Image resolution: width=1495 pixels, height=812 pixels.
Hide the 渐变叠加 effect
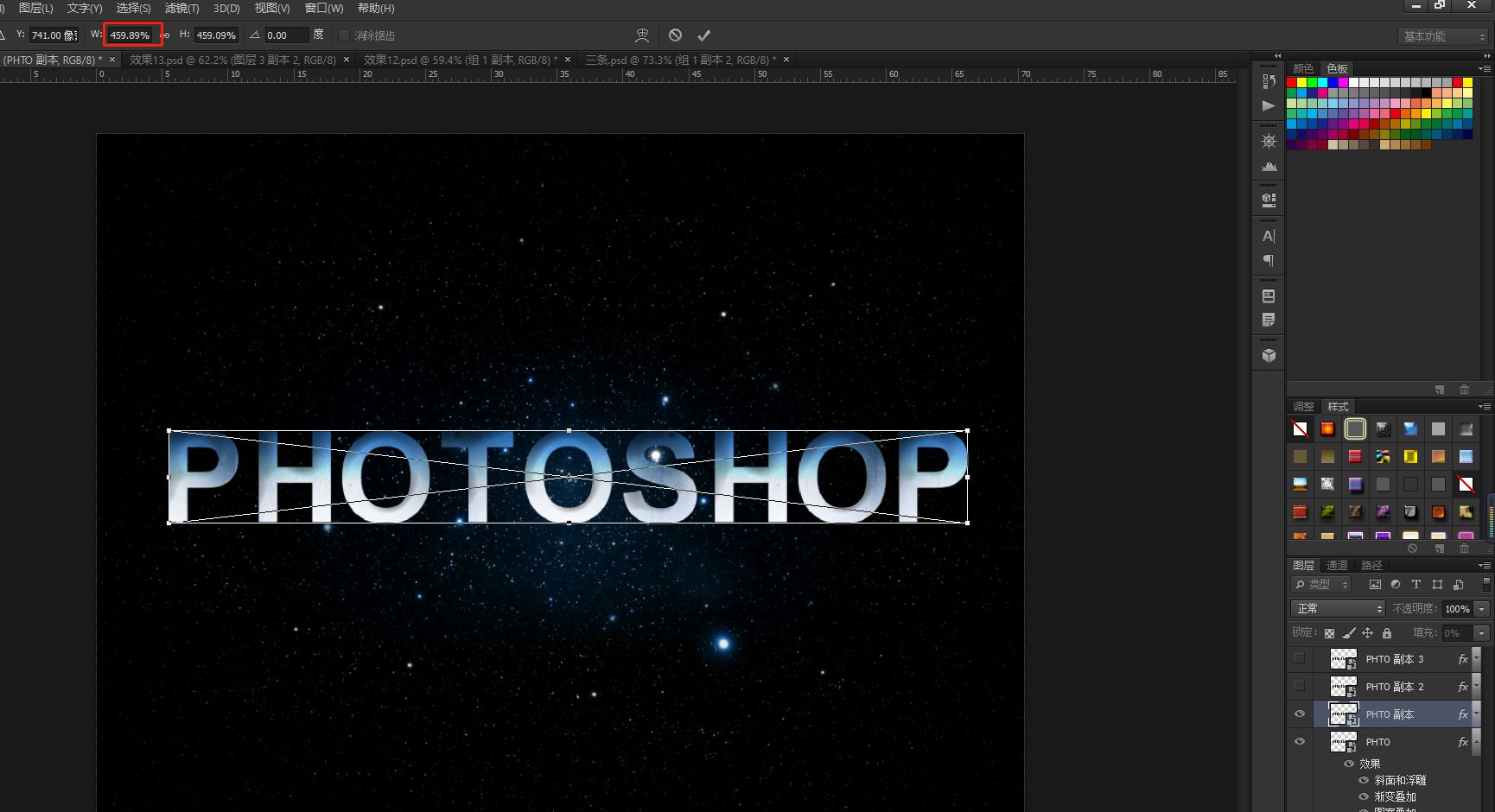(x=1364, y=796)
